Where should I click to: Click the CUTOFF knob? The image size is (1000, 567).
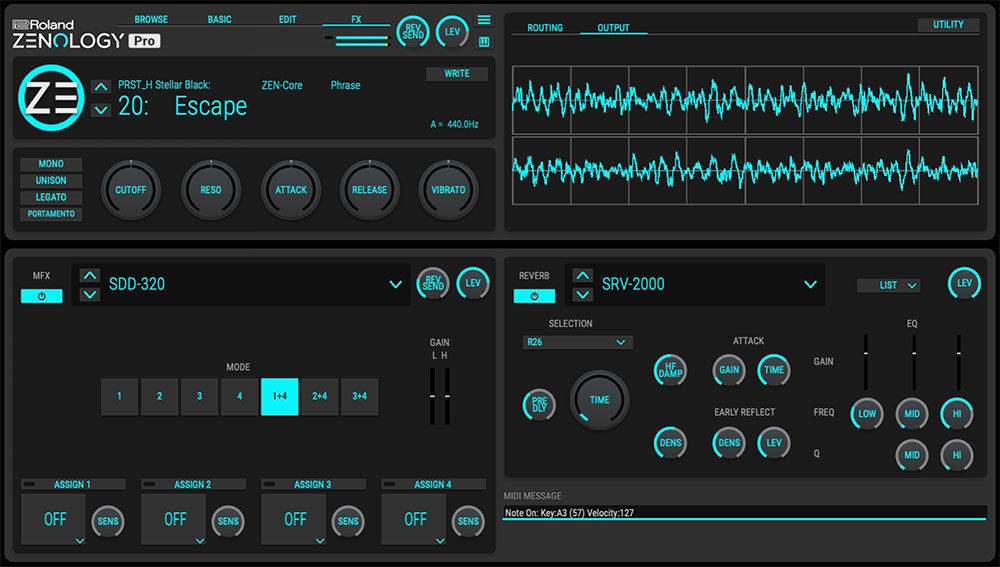(x=131, y=189)
